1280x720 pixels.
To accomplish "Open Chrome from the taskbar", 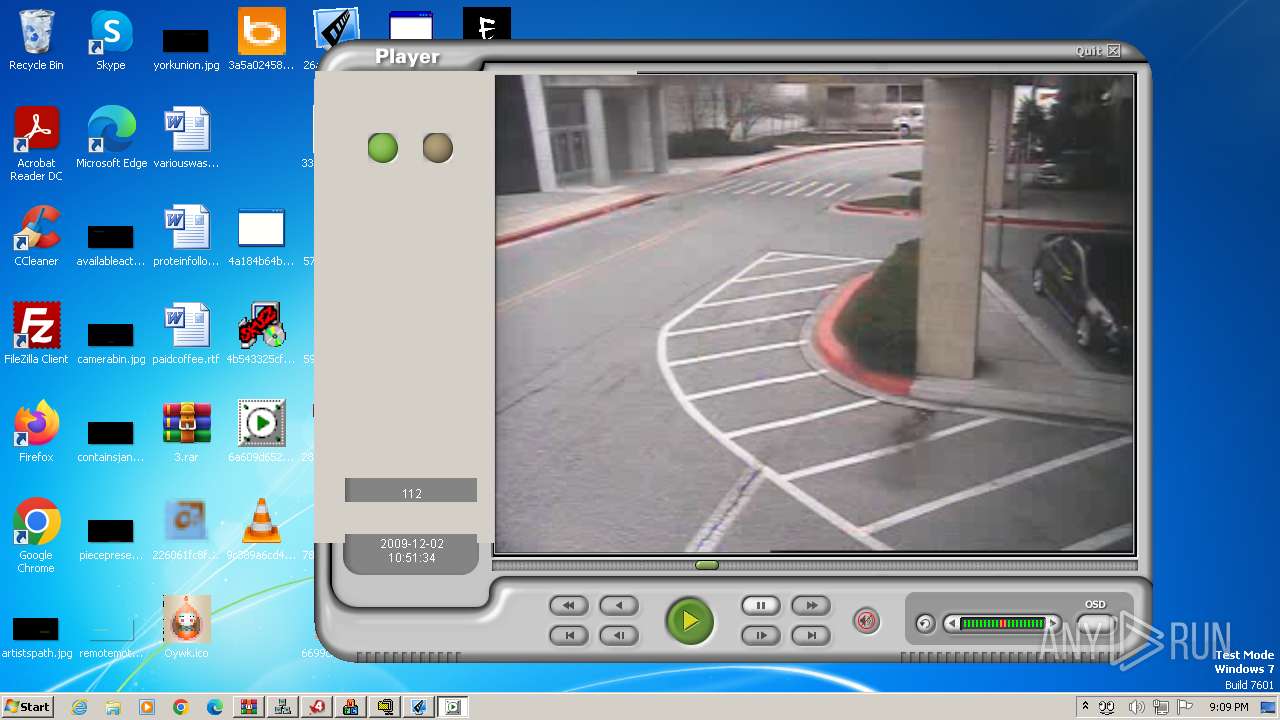I will [x=181, y=707].
